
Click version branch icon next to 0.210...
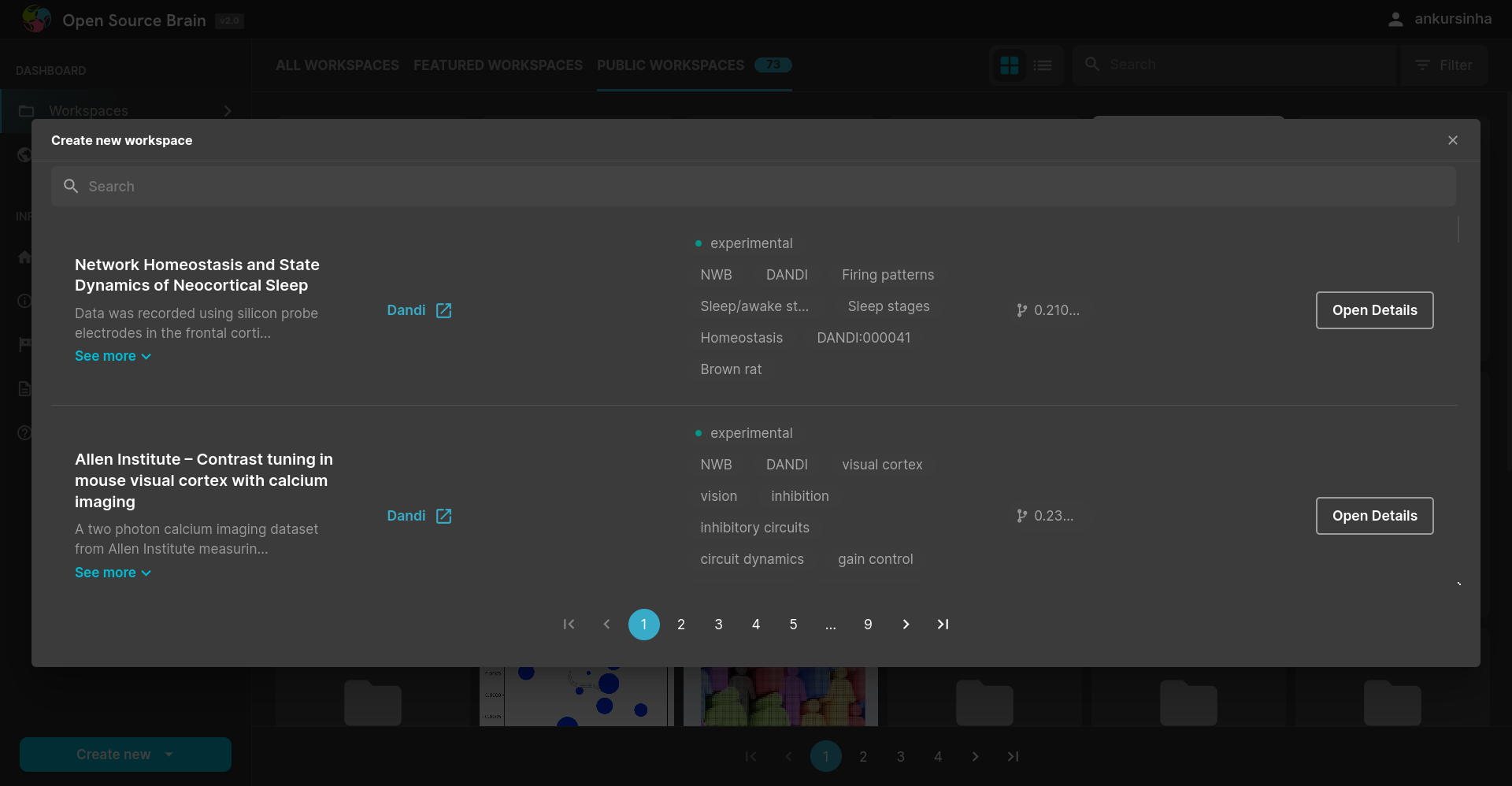(x=1021, y=310)
